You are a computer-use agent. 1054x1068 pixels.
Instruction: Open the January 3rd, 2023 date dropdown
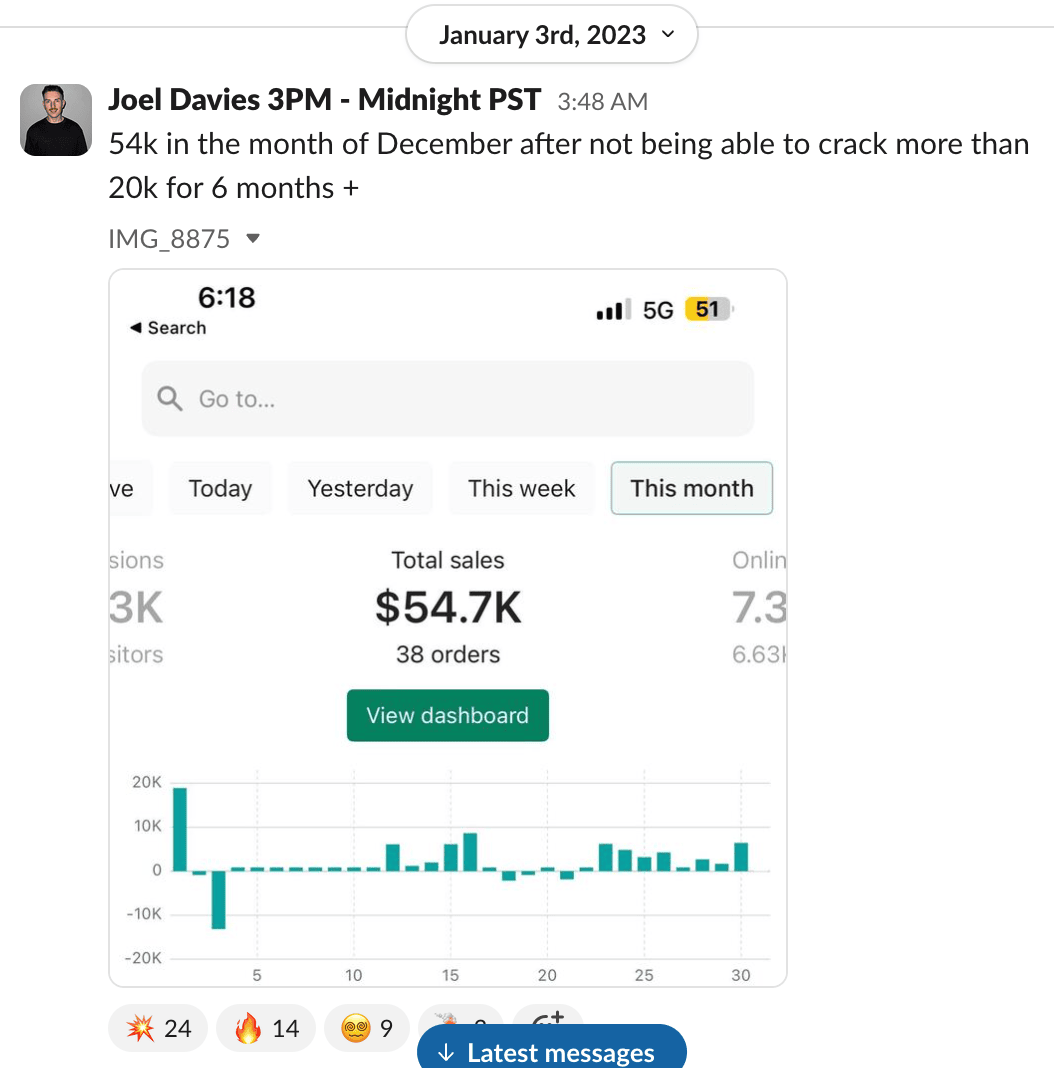pyautogui.click(x=551, y=36)
